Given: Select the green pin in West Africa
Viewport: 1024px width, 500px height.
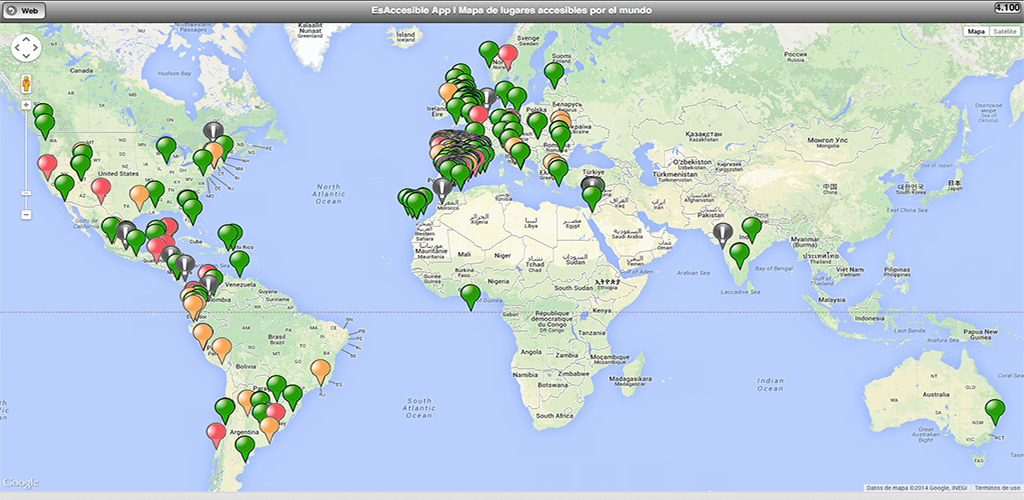Looking at the screenshot, I should (x=470, y=295).
